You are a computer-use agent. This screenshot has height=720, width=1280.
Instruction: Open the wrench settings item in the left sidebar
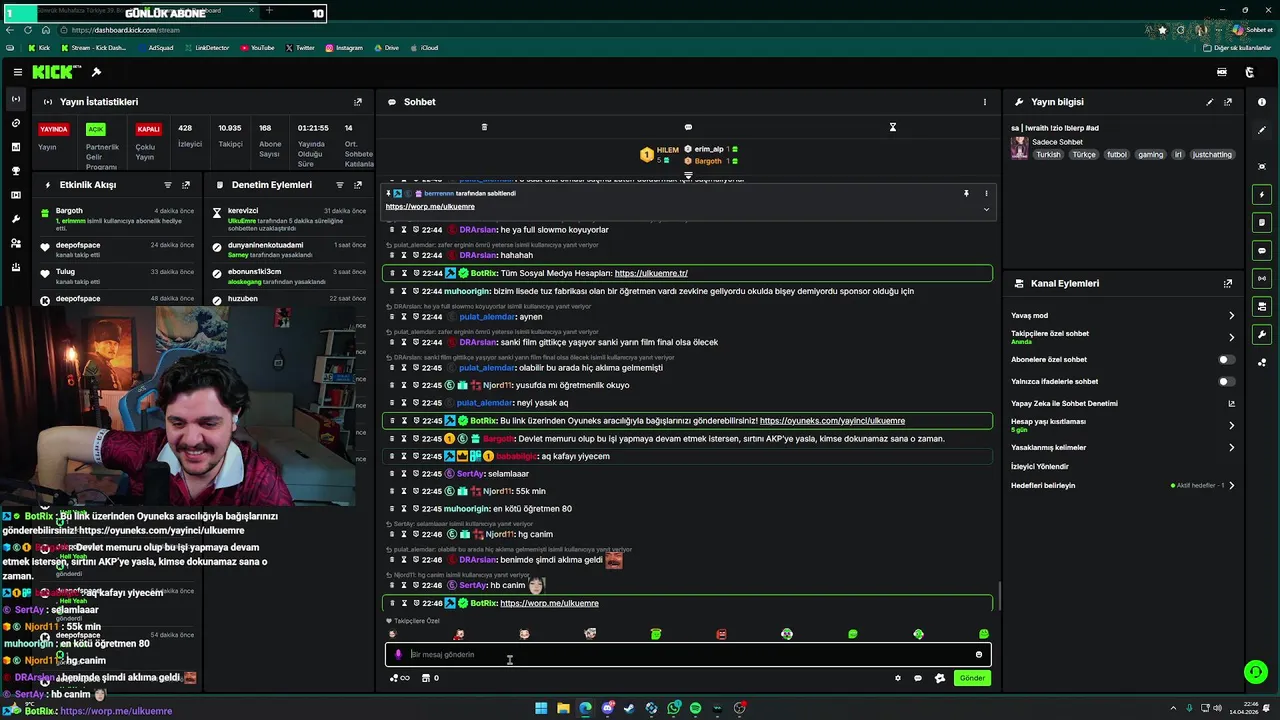(x=15, y=219)
